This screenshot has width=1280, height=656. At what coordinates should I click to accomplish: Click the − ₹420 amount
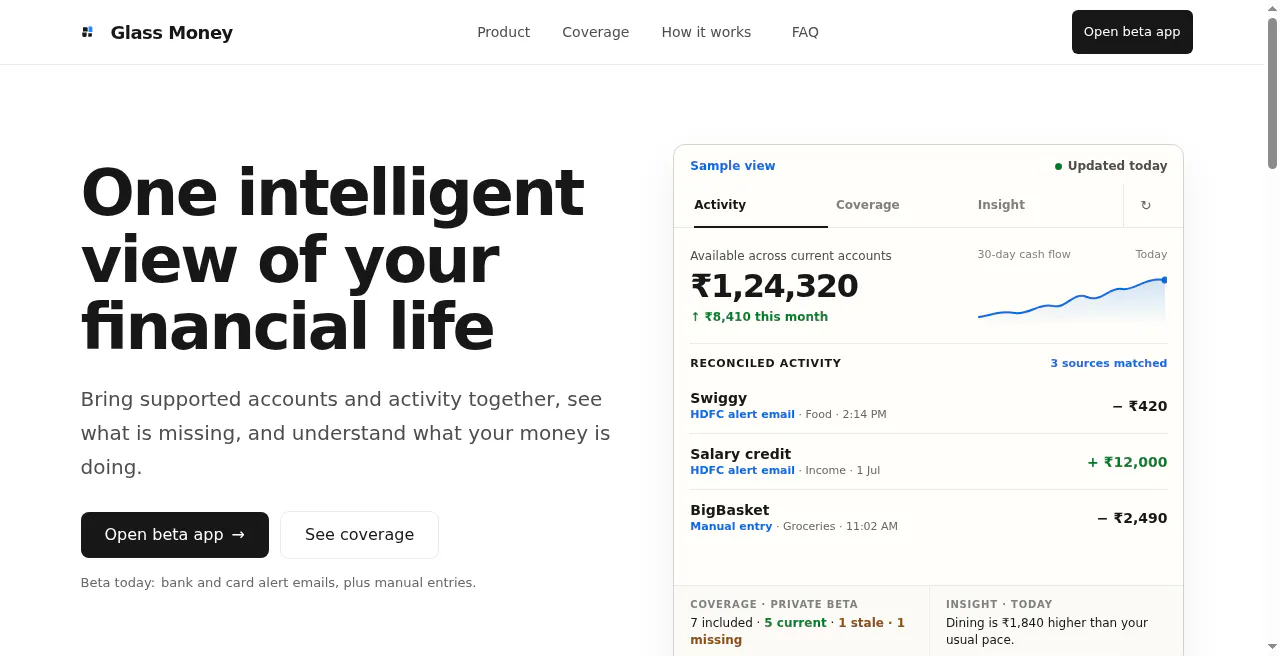click(1139, 406)
